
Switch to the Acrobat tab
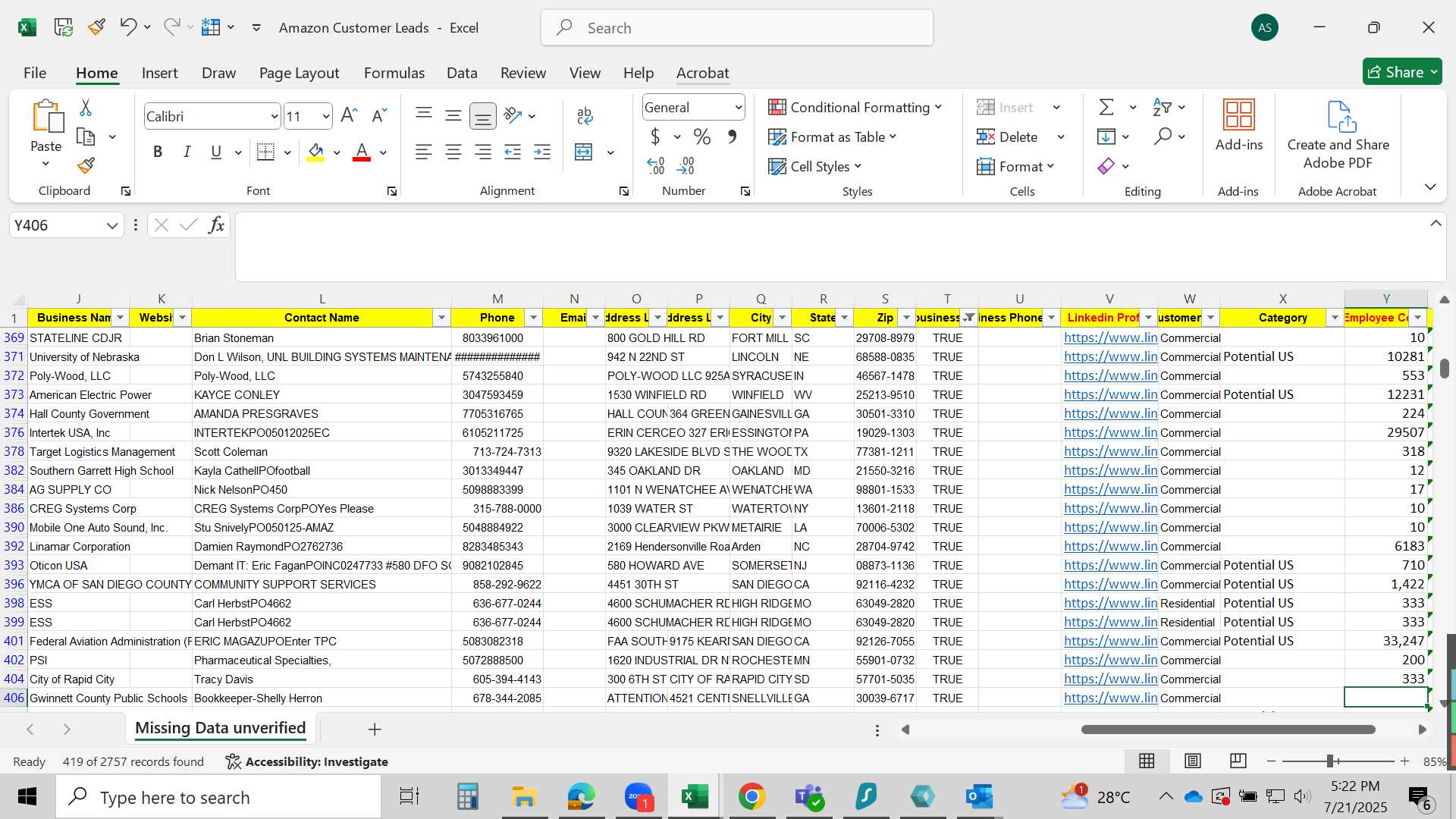[x=702, y=73]
